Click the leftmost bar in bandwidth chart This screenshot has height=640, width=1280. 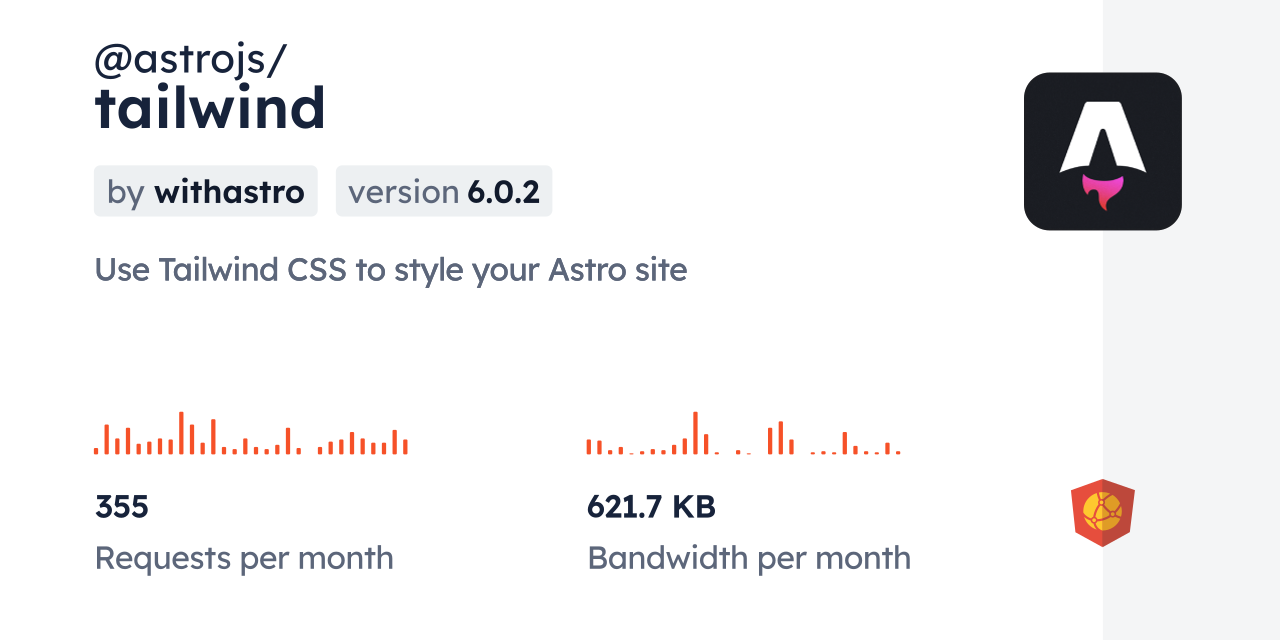point(589,447)
